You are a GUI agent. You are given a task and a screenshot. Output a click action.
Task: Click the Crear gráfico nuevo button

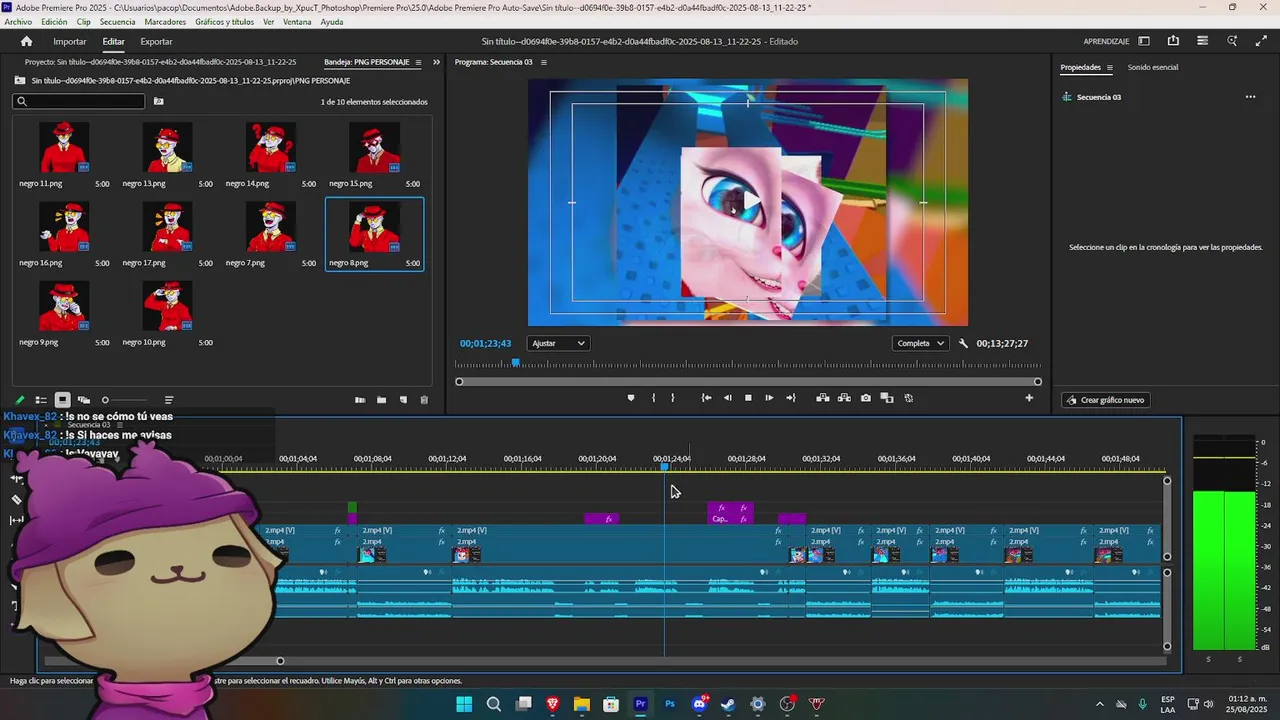pos(1105,400)
